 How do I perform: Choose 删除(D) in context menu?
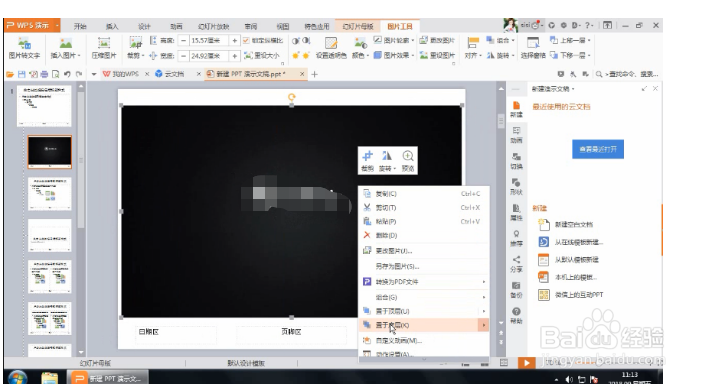[x=423, y=235]
